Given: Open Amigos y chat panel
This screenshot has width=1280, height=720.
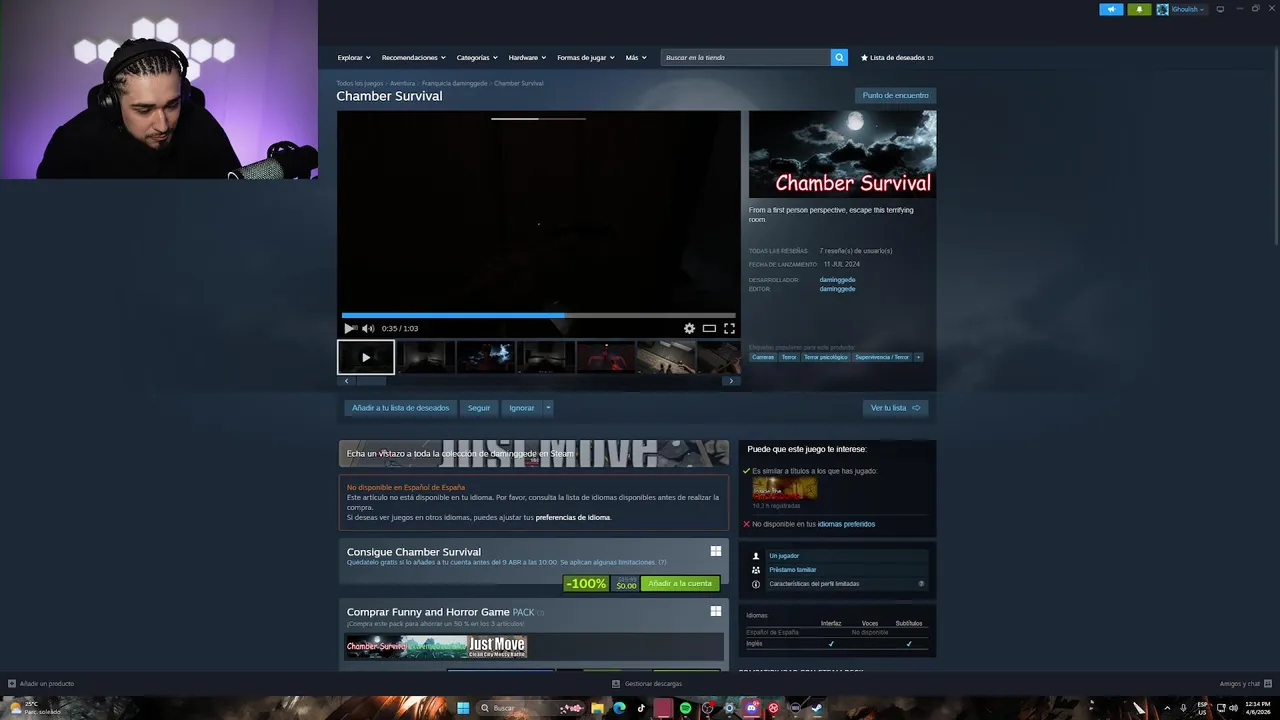Looking at the screenshot, I should click(1245, 684).
